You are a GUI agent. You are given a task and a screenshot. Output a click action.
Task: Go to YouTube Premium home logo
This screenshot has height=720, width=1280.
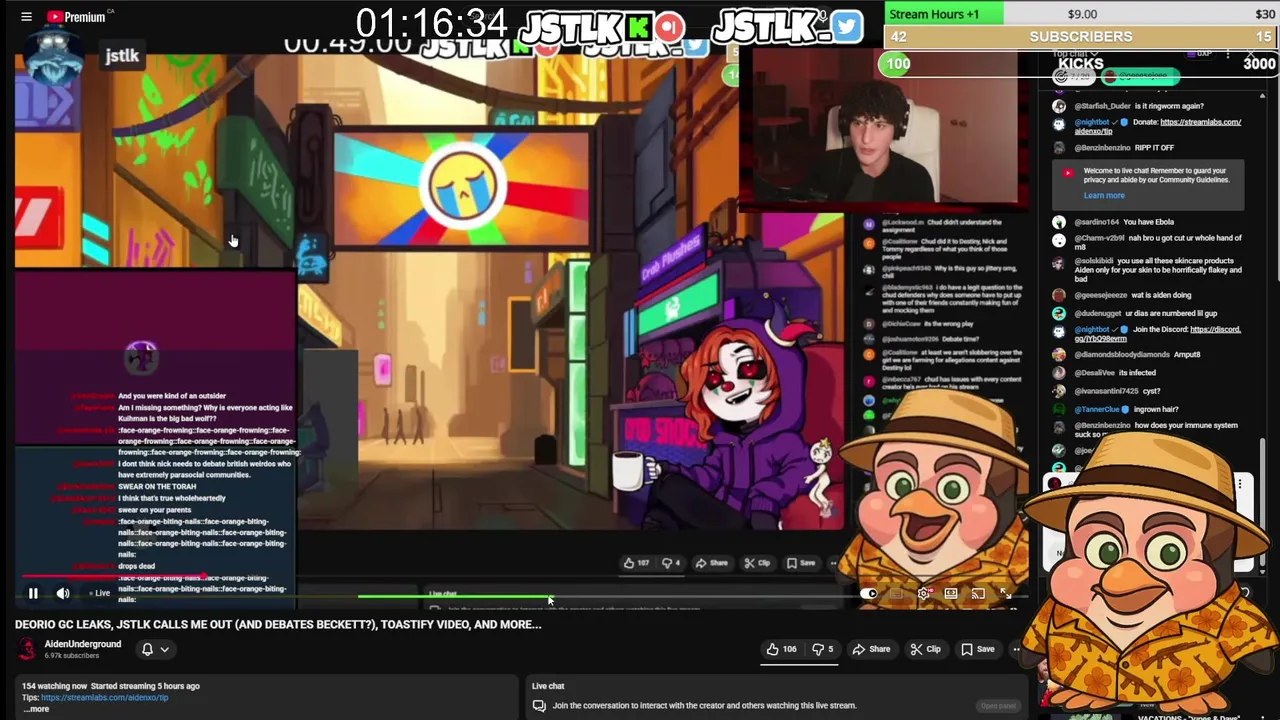click(x=76, y=17)
